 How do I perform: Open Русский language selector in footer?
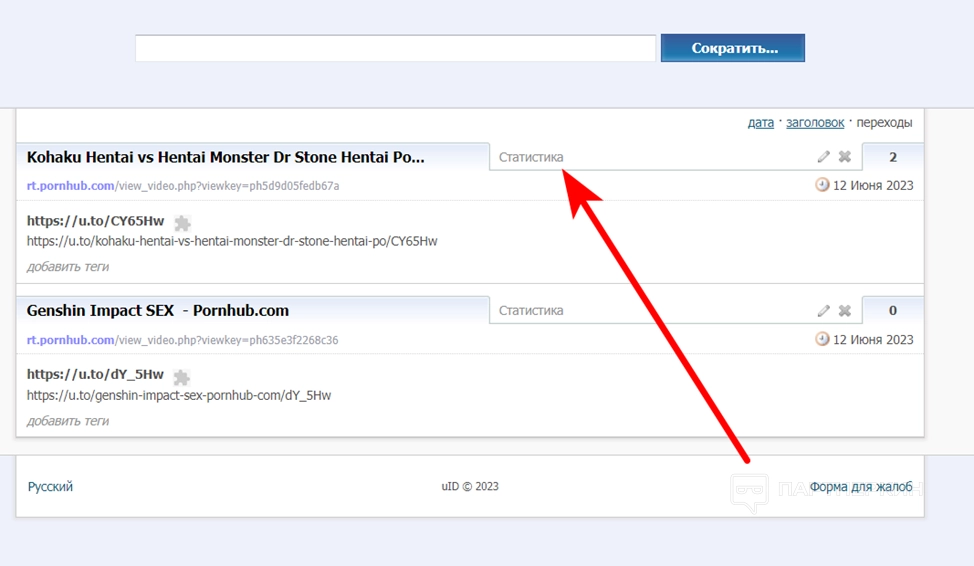click(x=50, y=486)
